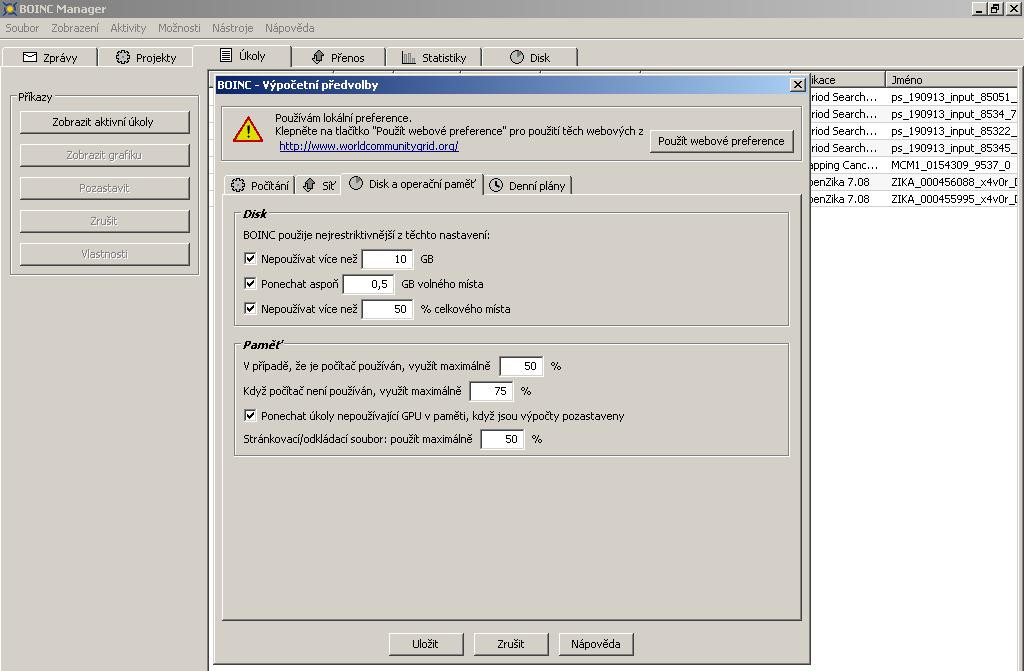Click the free space field showing 0,5

368,284
